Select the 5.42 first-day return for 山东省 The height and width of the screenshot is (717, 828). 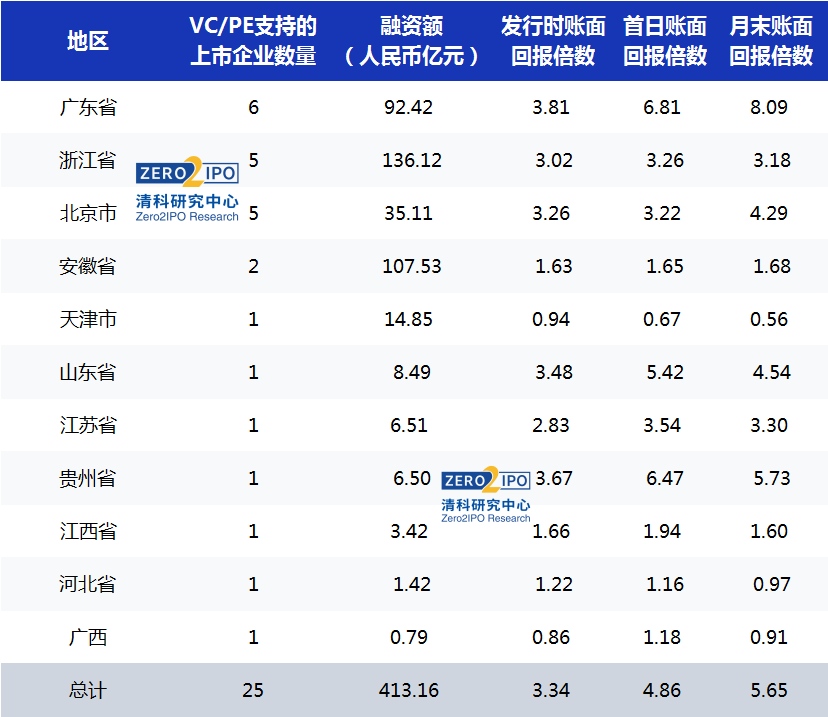[665, 372]
